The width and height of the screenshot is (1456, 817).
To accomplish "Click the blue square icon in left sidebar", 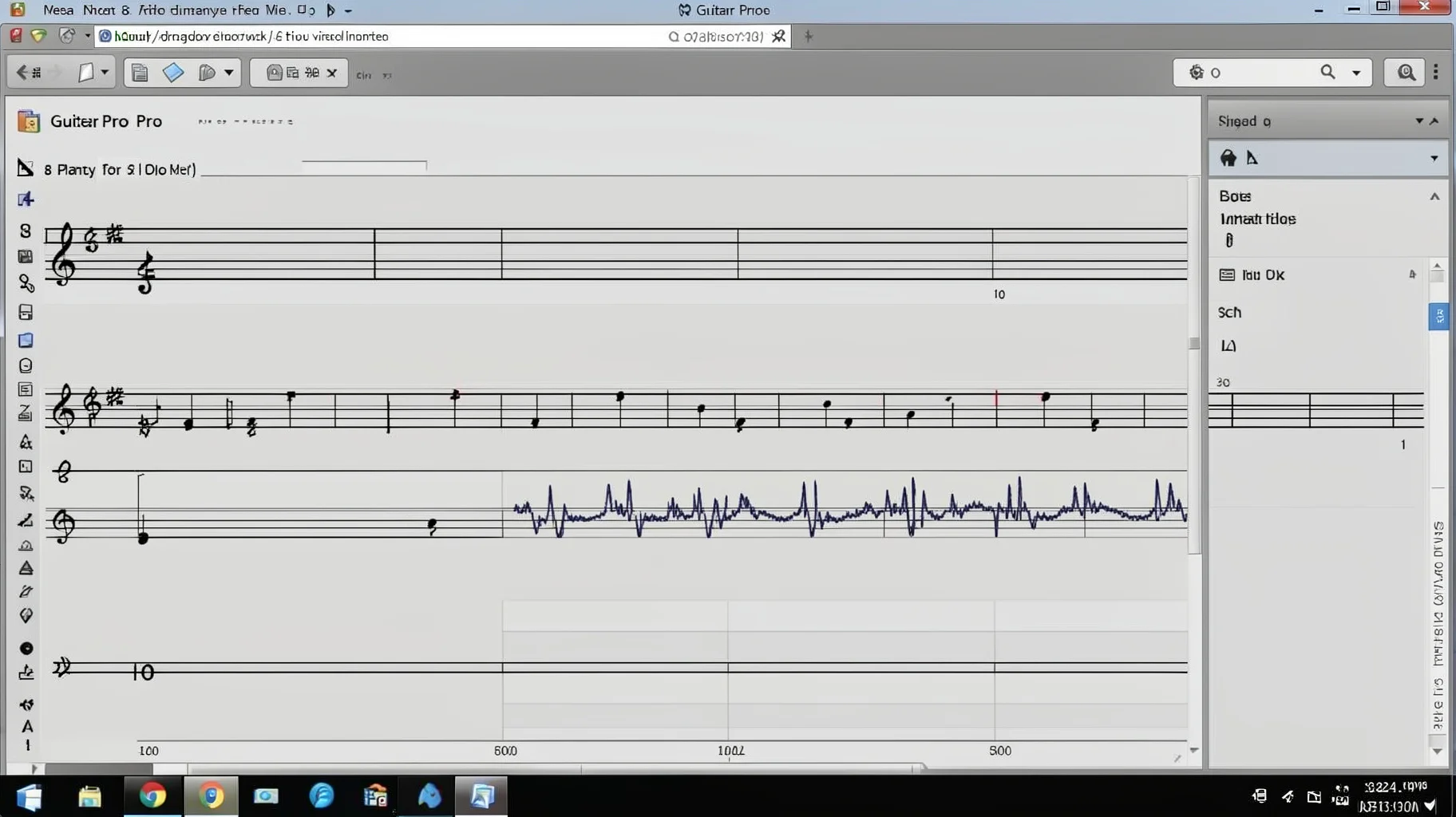I will [x=26, y=341].
